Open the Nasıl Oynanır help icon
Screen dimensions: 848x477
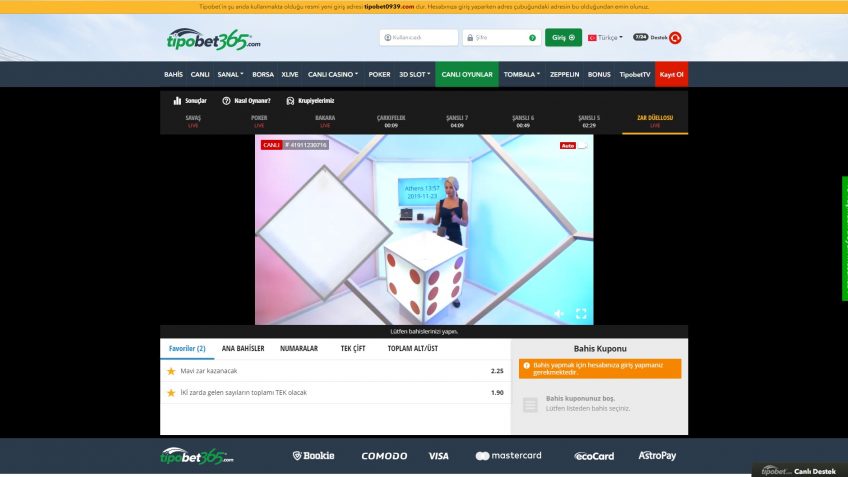click(x=226, y=101)
